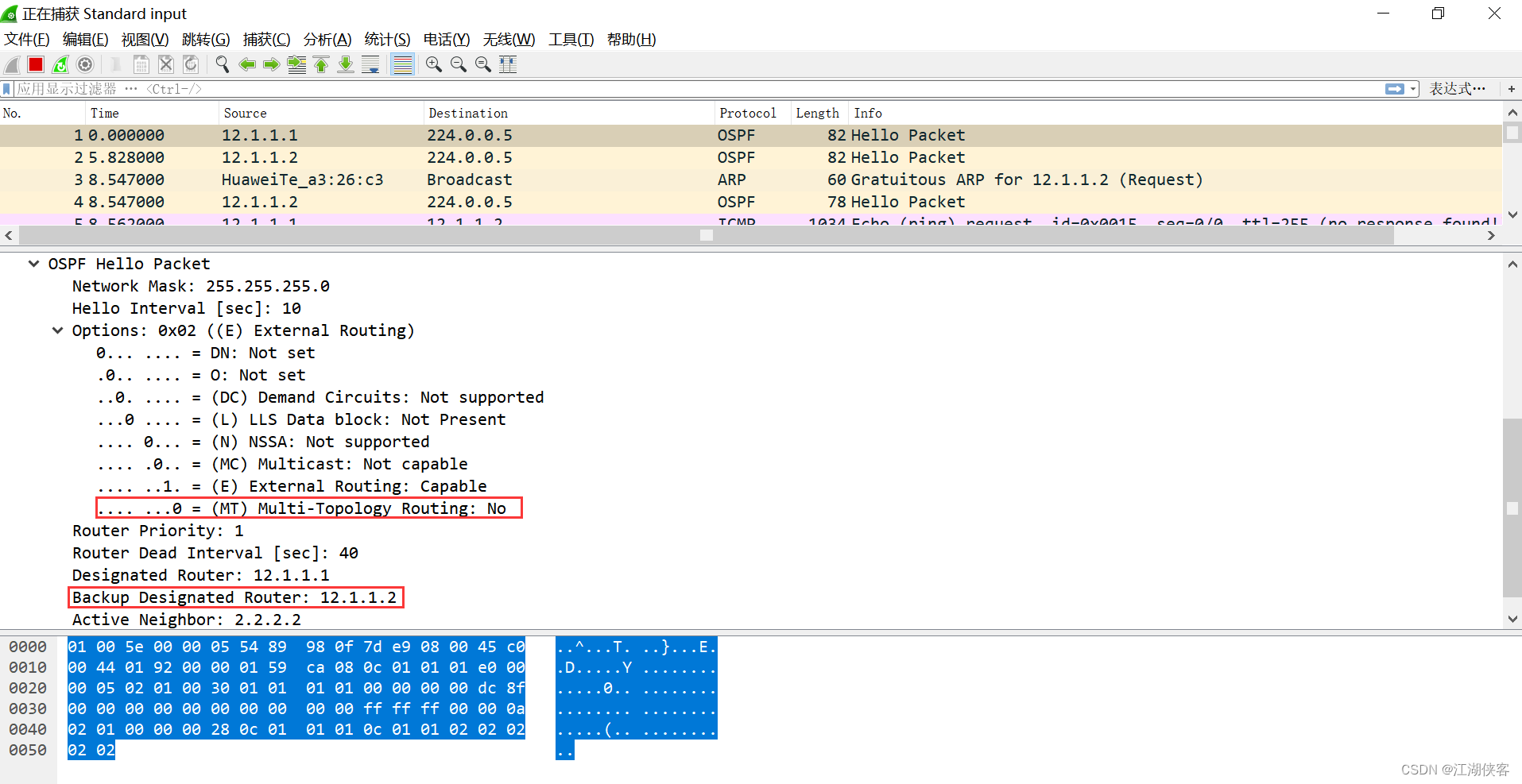Sort by the Length column header
Viewport: 1522px width, 784px height.
coord(820,114)
